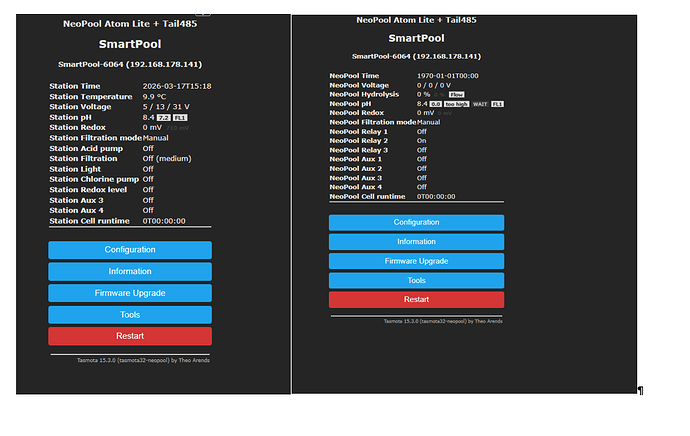Viewport: 690px width, 436px height.
Task: Click the 'NeoPool Cell runtime' label
Action: tap(367, 197)
